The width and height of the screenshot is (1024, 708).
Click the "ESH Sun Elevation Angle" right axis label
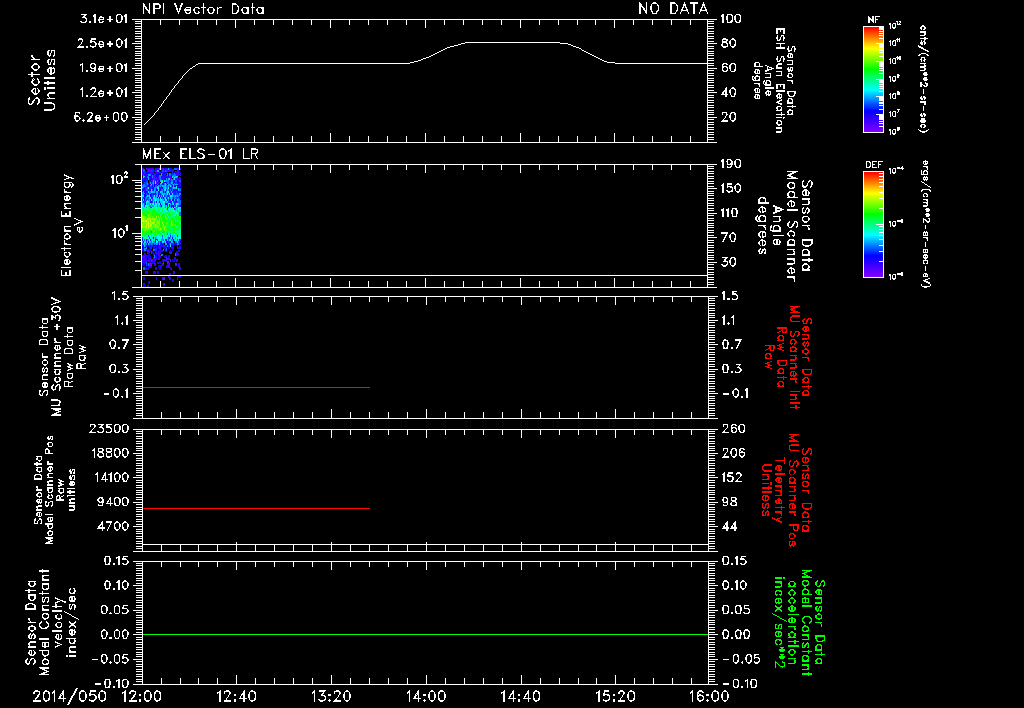[774, 80]
